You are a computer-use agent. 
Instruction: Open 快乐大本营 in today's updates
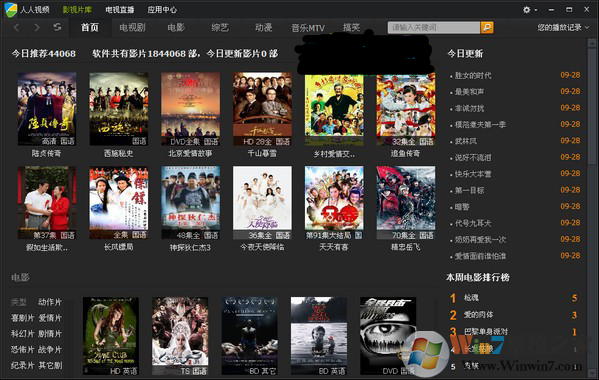coord(473,174)
